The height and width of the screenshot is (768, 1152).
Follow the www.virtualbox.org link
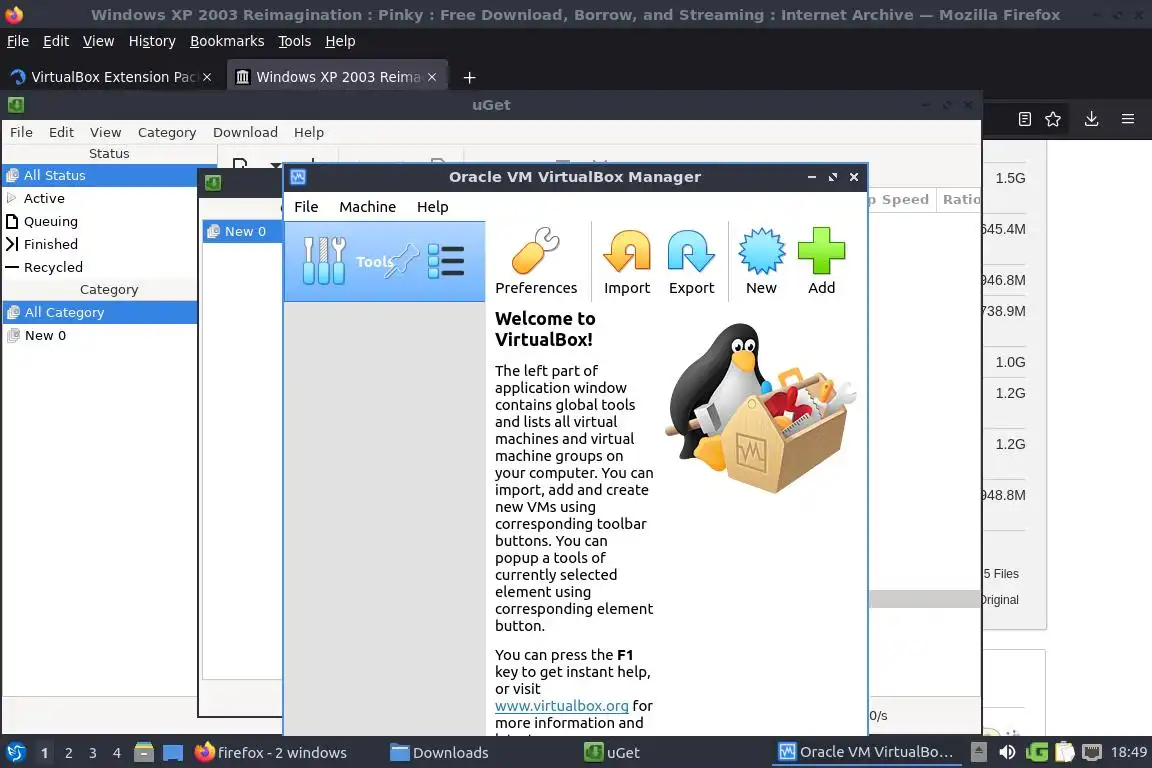click(x=561, y=706)
